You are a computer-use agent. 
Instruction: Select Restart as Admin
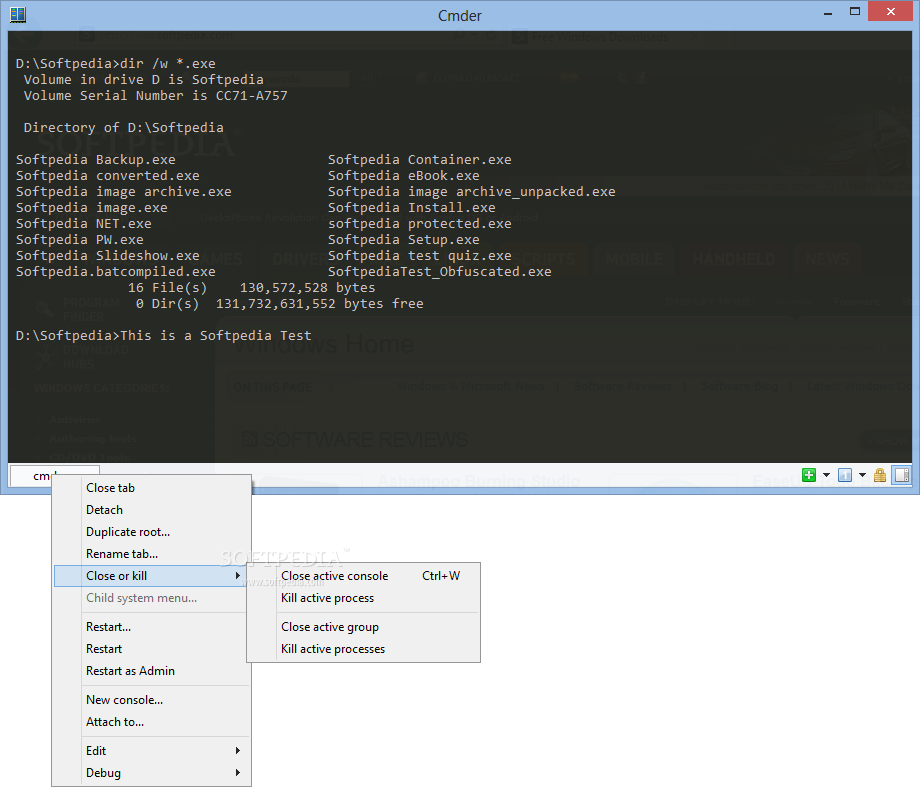tap(151, 671)
